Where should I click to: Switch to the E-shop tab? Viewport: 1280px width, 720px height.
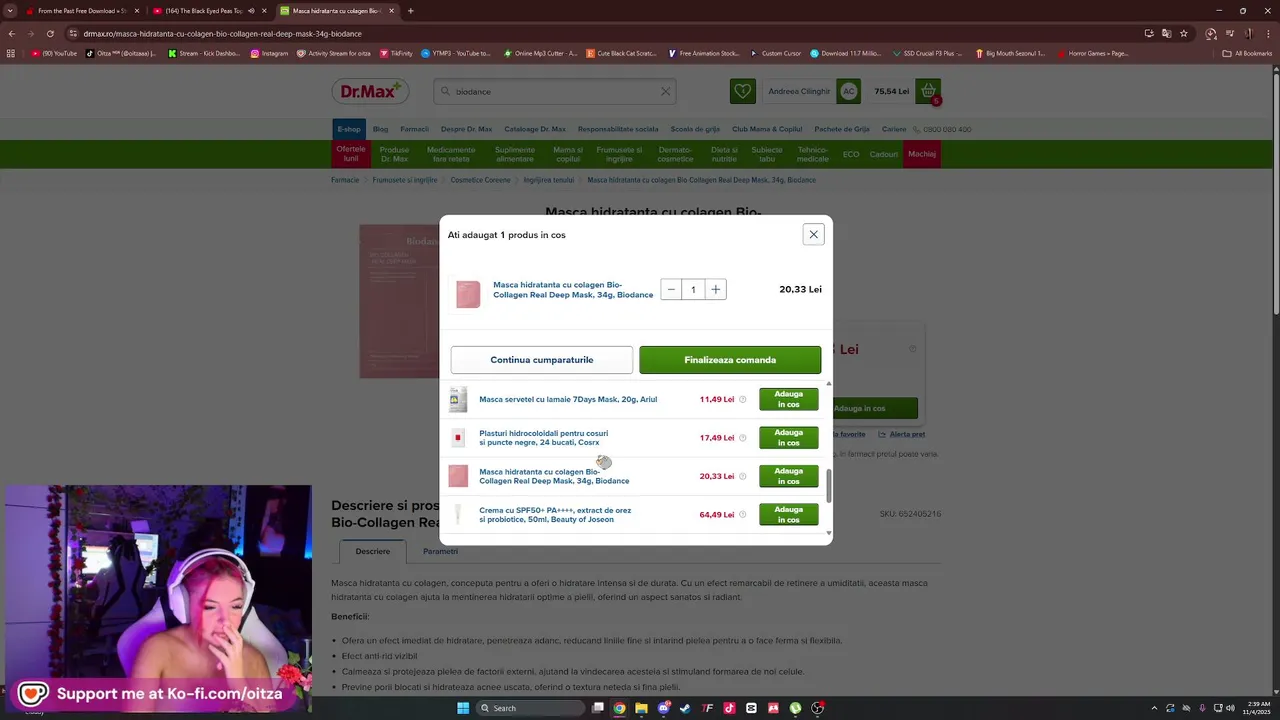349,129
